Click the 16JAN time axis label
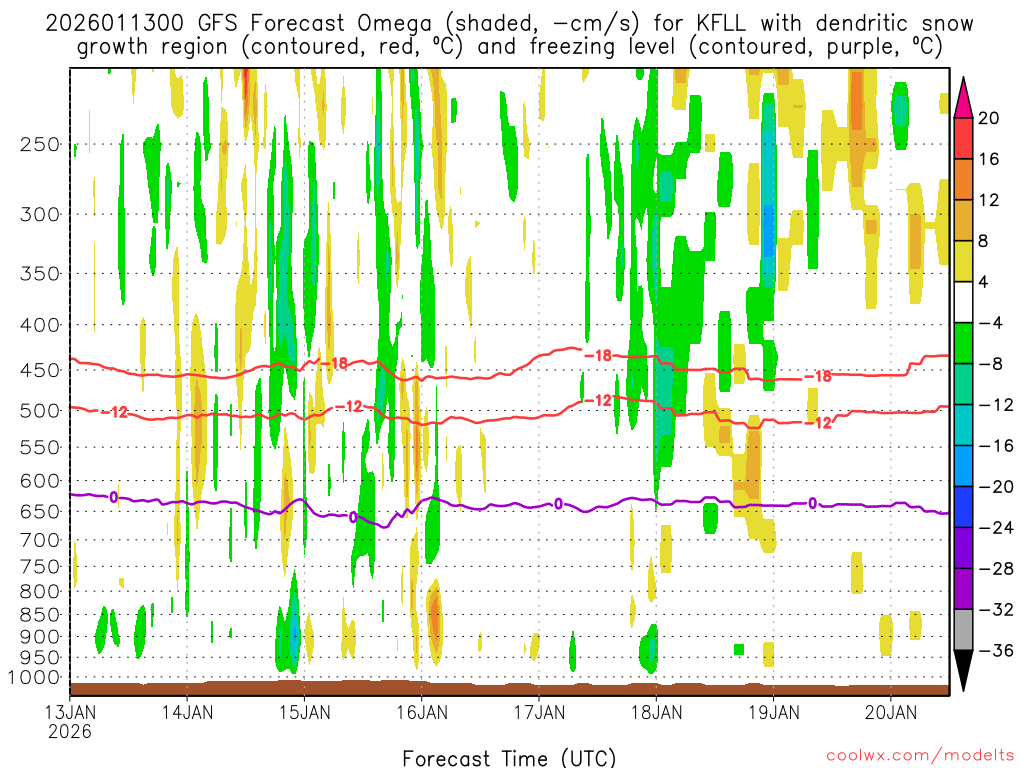 422,712
